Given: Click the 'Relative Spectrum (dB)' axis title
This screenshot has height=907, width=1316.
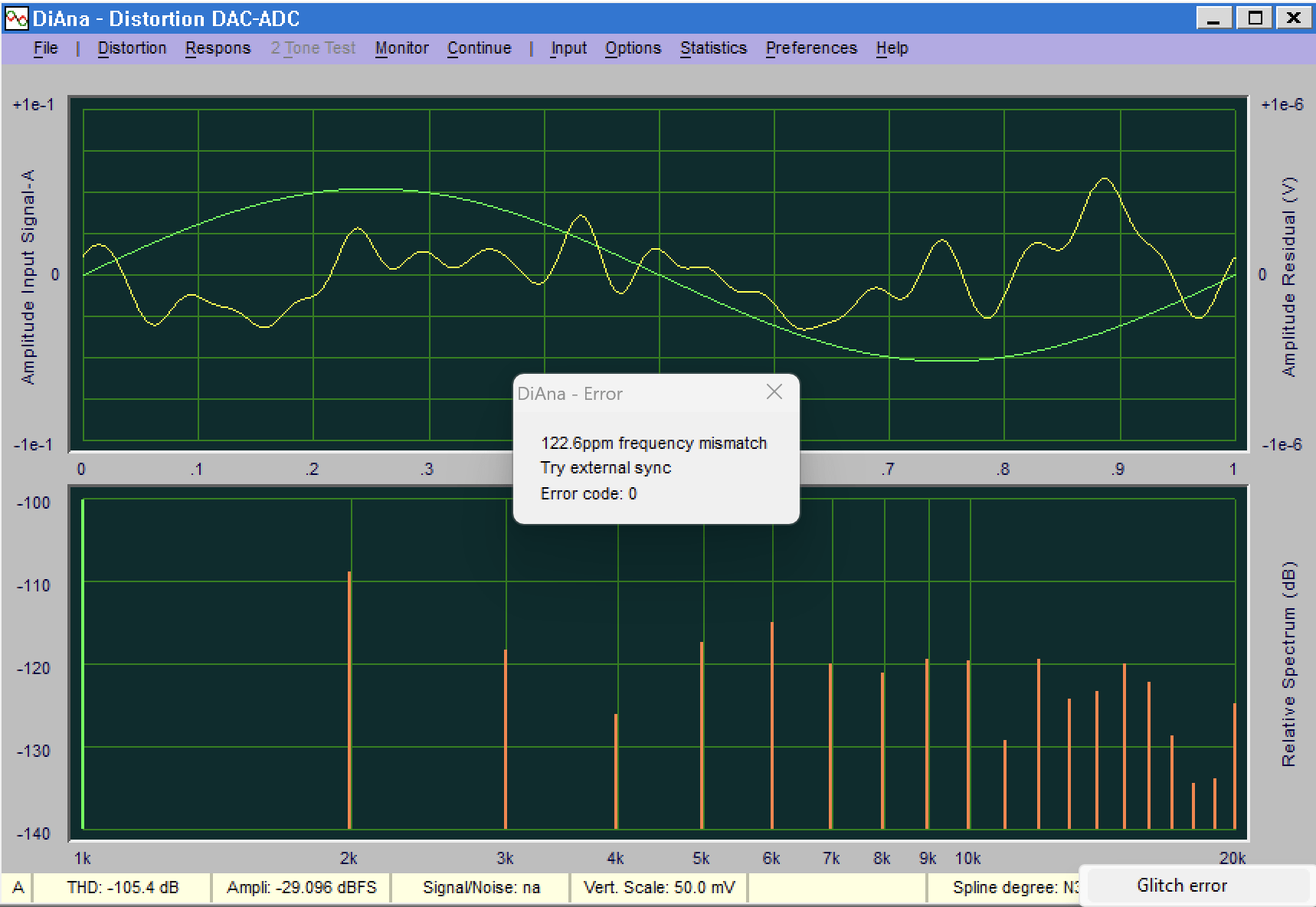Looking at the screenshot, I should pyautogui.click(x=1289, y=664).
